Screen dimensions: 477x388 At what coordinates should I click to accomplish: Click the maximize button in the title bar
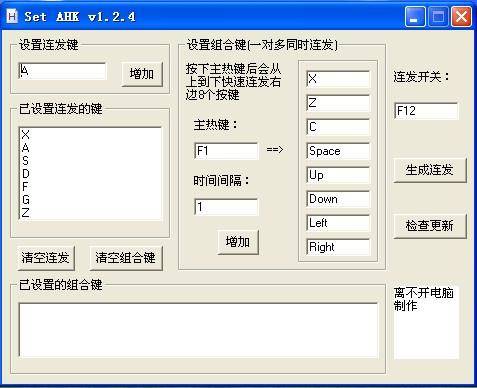(438, 16)
